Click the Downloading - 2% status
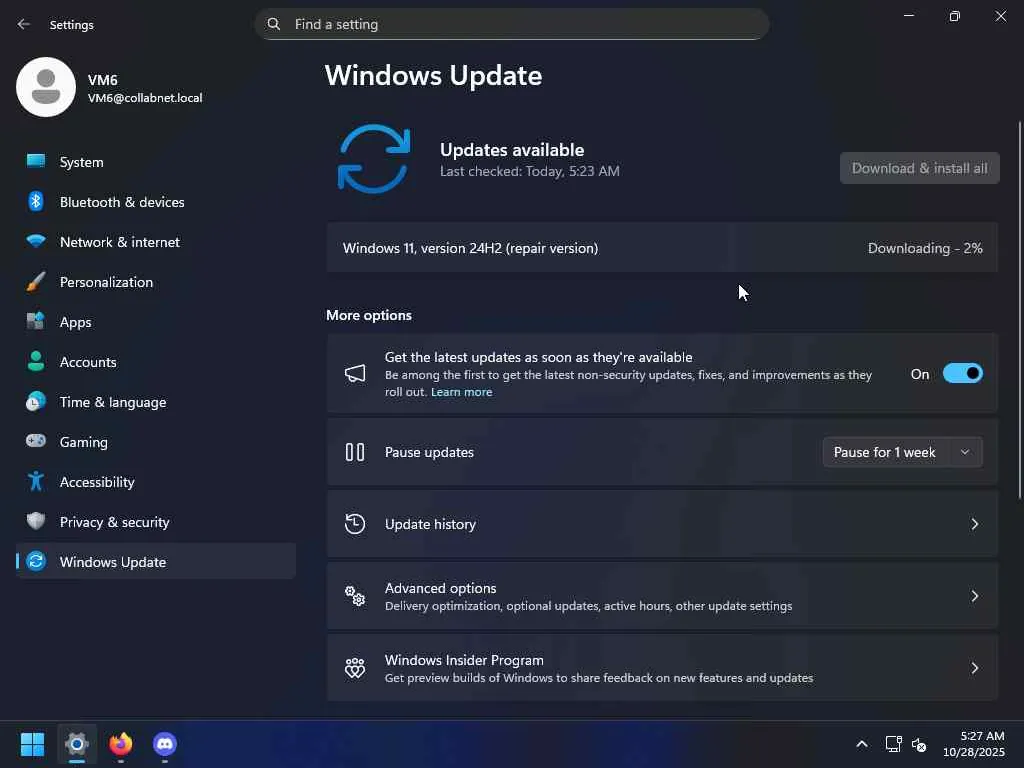Viewport: 1024px width, 768px height. pyautogui.click(x=925, y=248)
